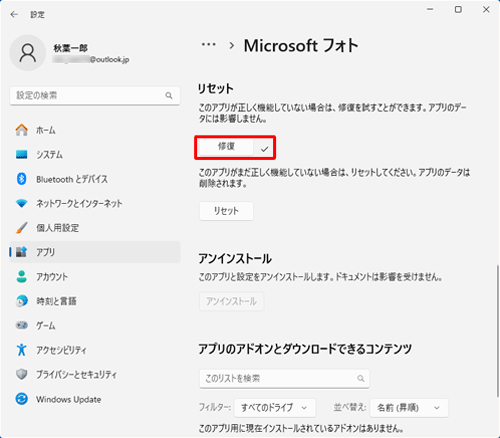Click the addon list search icon
This screenshot has height=438, width=500.
[361, 379]
